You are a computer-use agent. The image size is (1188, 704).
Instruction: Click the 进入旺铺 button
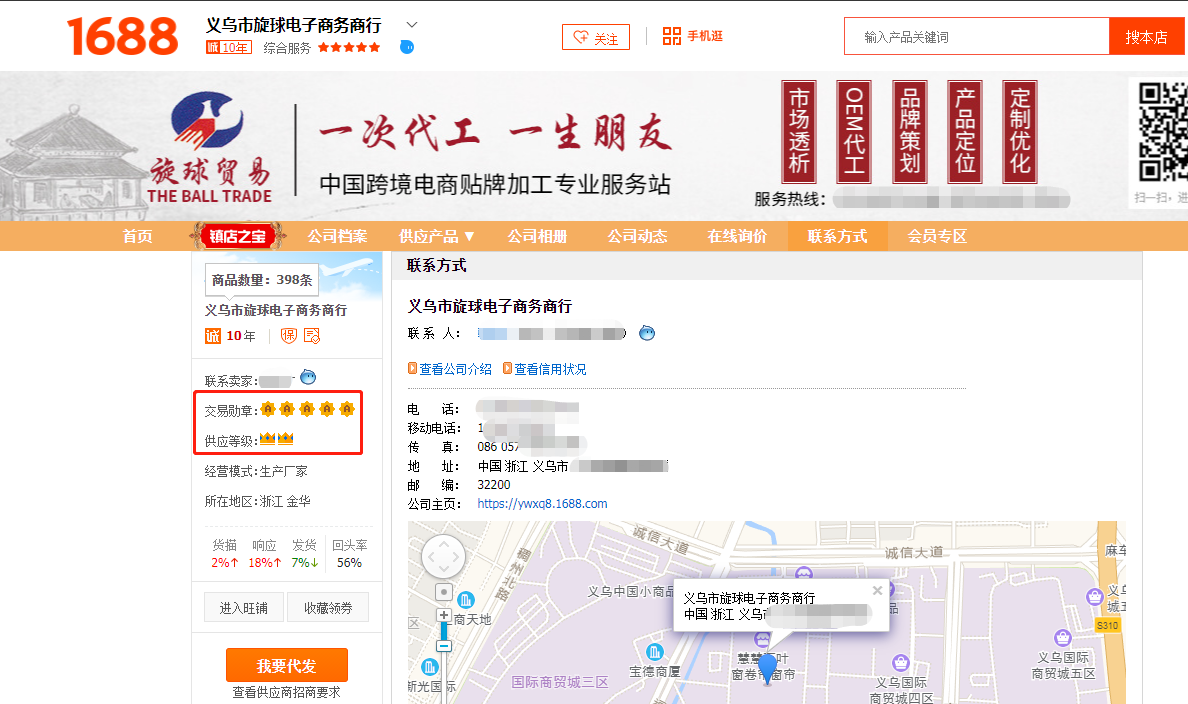244,608
